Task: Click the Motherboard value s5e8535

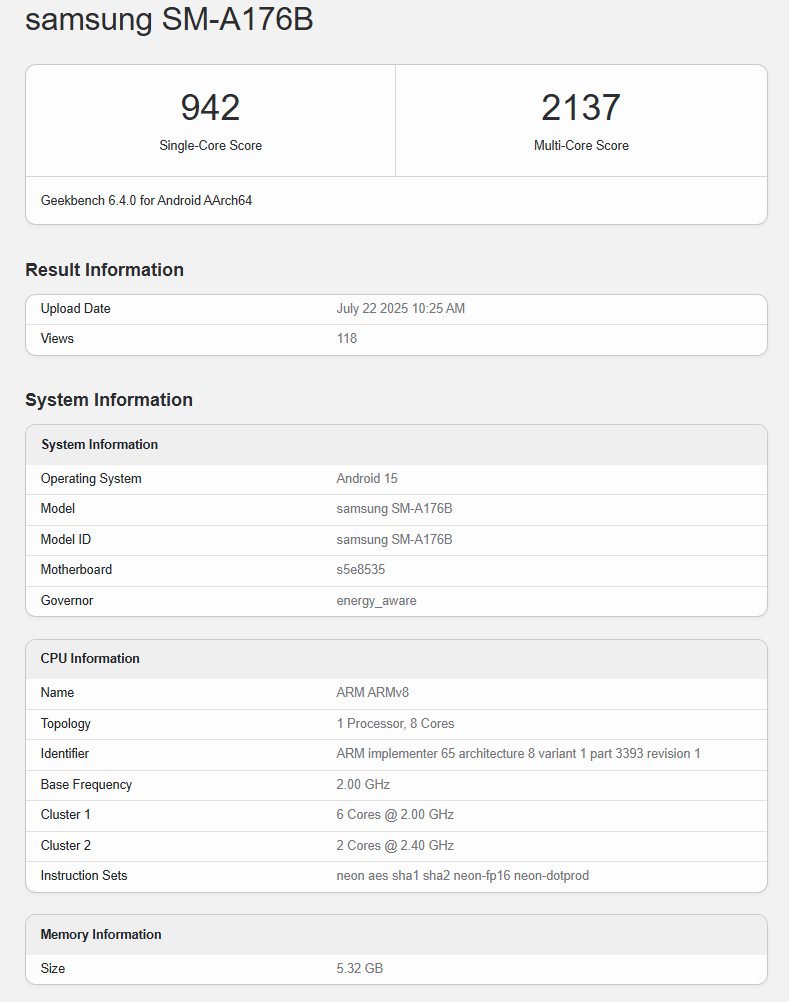Action: click(x=361, y=570)
